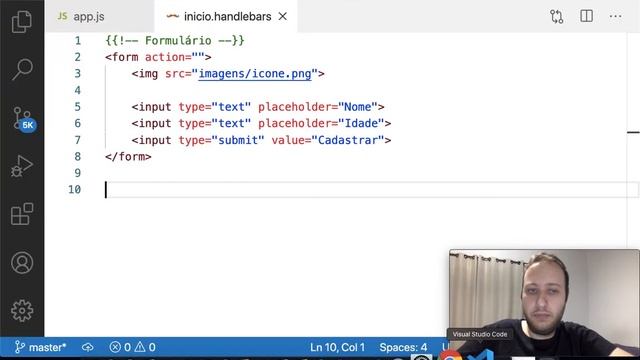Close the inicio.handlebars tab
640x360 pixels.
282,17
